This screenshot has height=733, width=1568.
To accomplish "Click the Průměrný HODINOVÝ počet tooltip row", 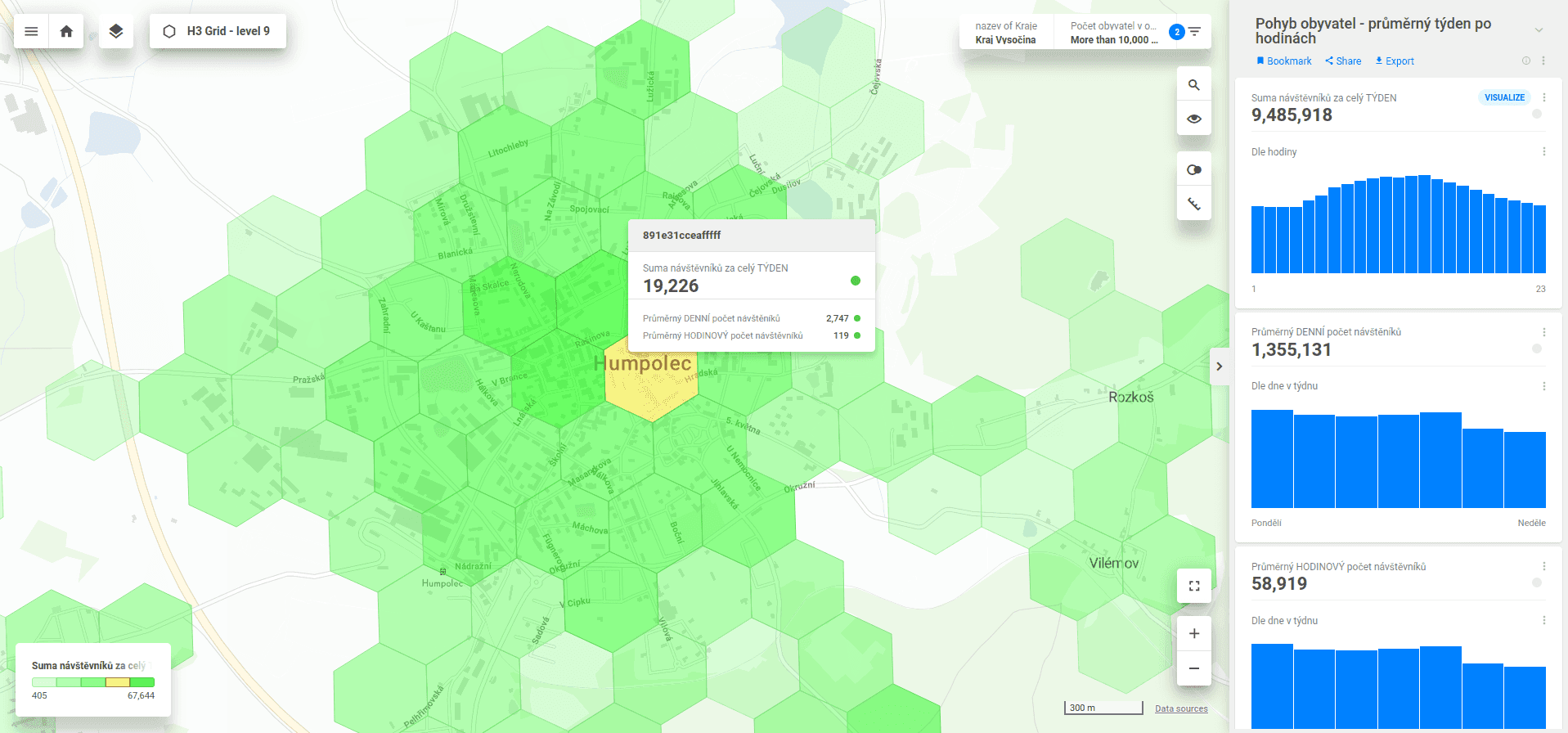I will tap(751, 335).
